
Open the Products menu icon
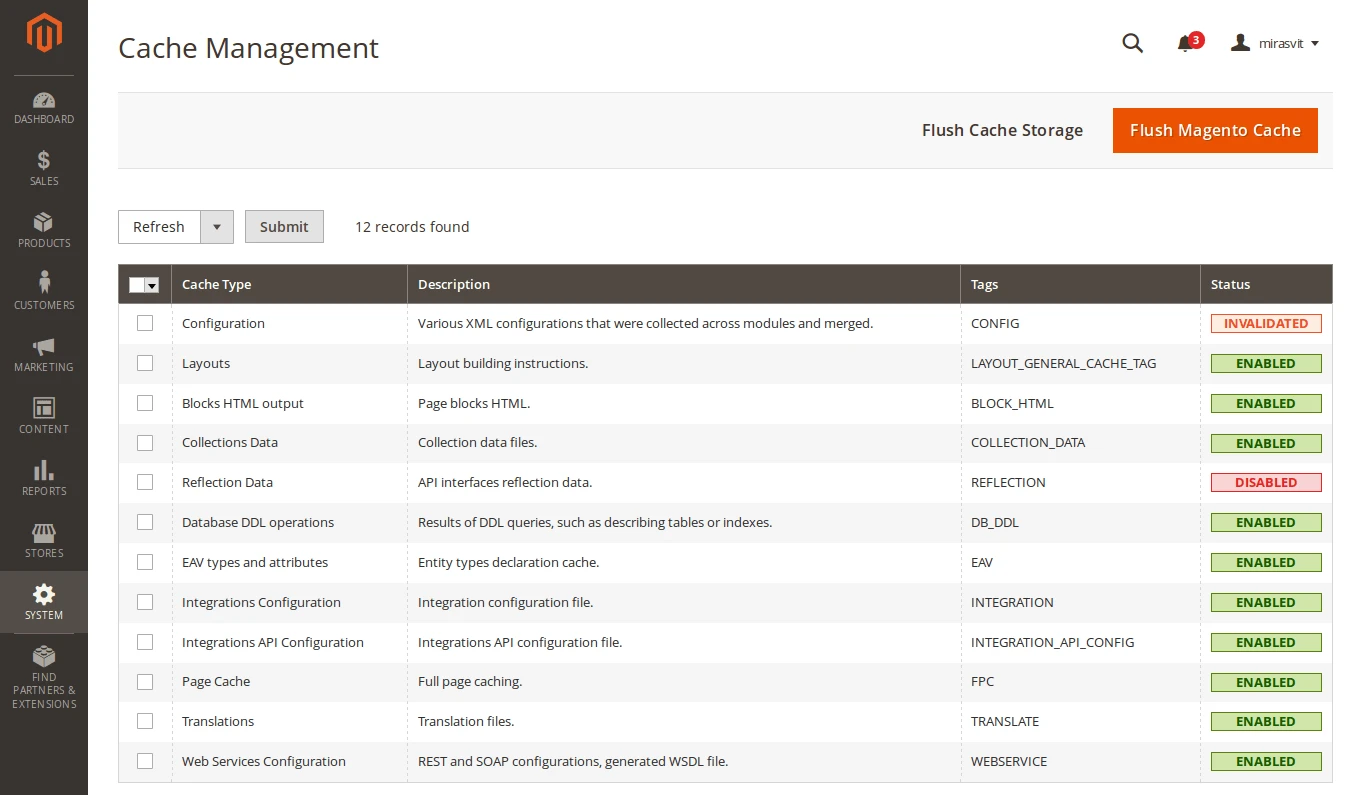coord(43,229)
